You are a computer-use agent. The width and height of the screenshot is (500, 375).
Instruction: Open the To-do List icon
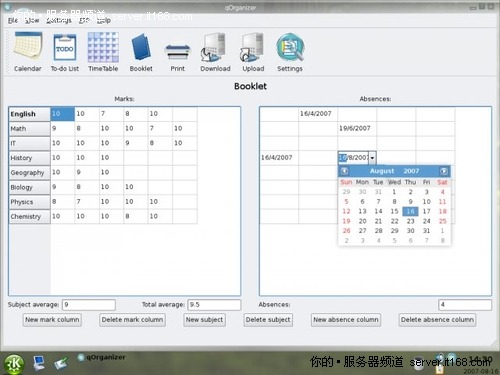click(x=65, y=47)
